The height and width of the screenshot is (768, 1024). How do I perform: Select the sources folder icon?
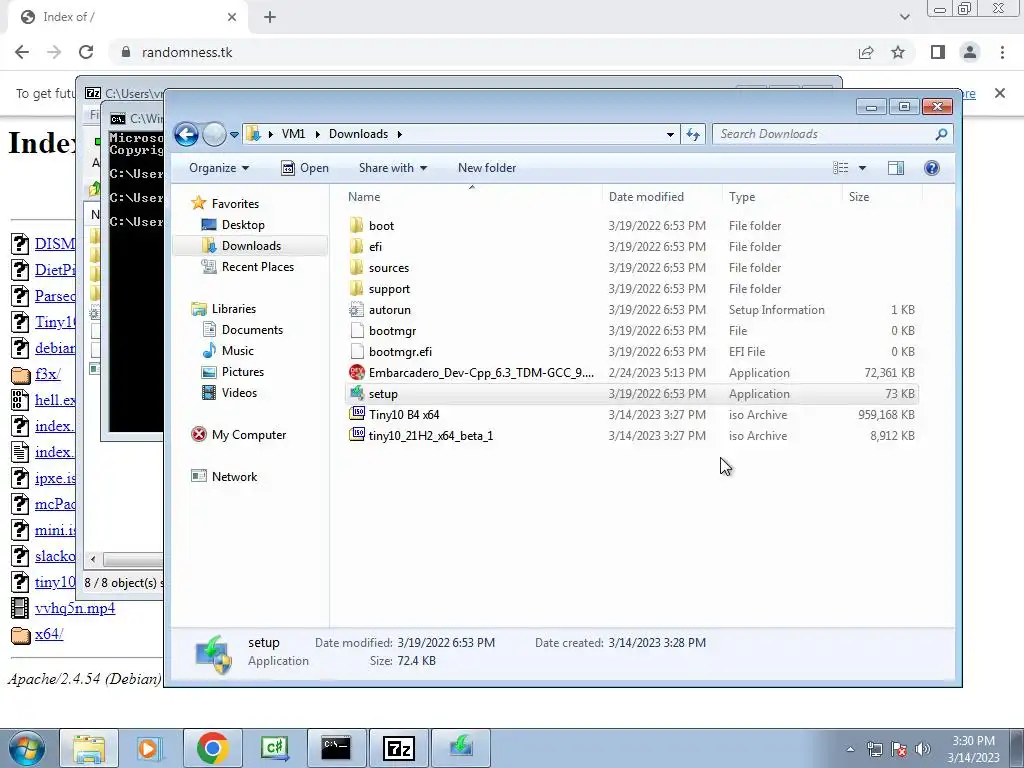coord(357,267)
